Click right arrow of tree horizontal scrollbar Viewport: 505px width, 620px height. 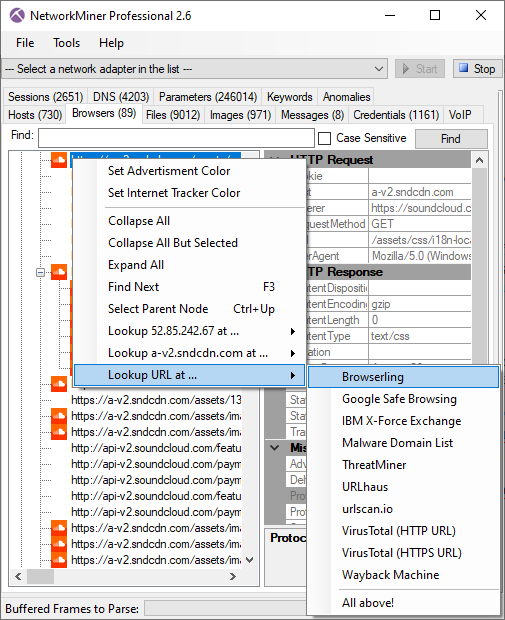[x=233, y=576]
